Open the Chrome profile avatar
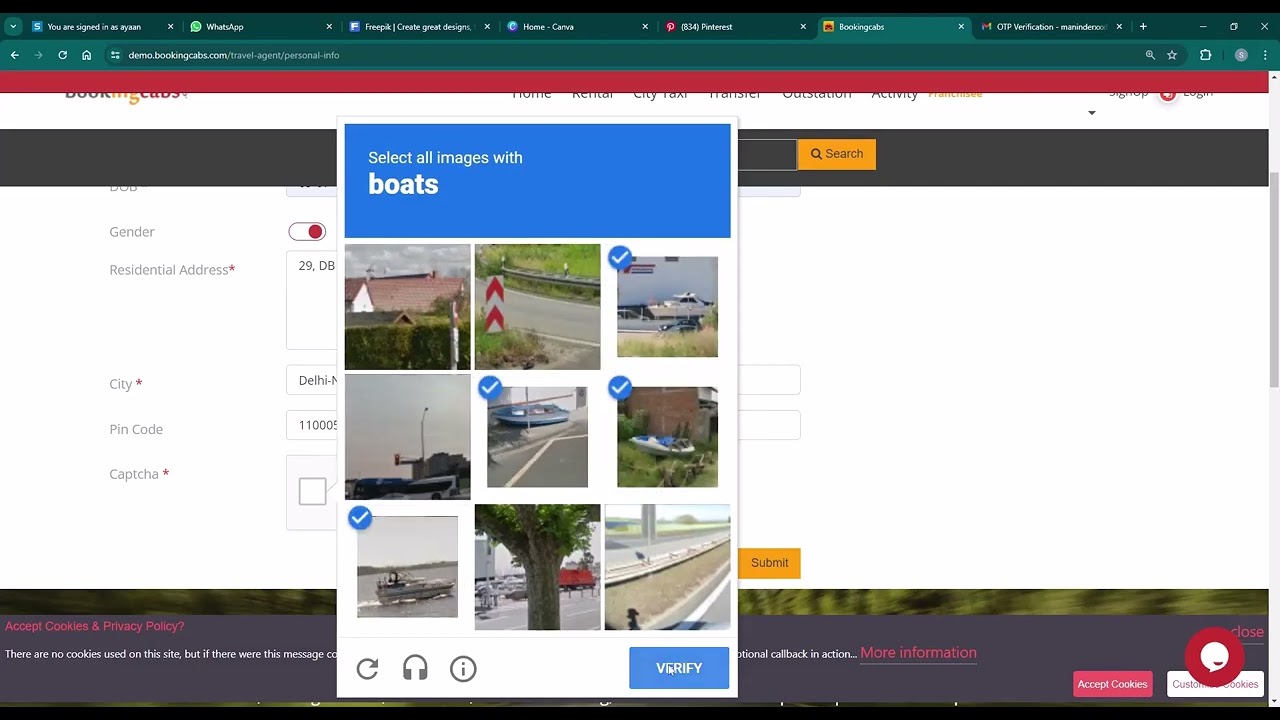The width and height of the screenshot is (1280, 720). click(x=1241, y=55)
